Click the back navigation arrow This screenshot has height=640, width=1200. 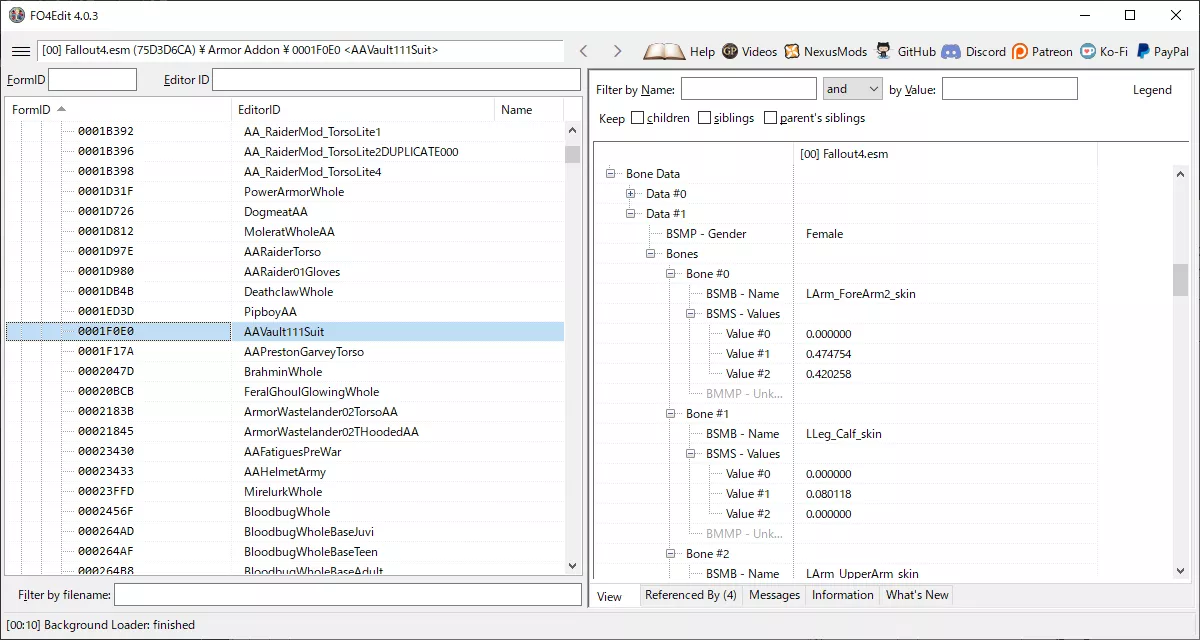point(584,51)
